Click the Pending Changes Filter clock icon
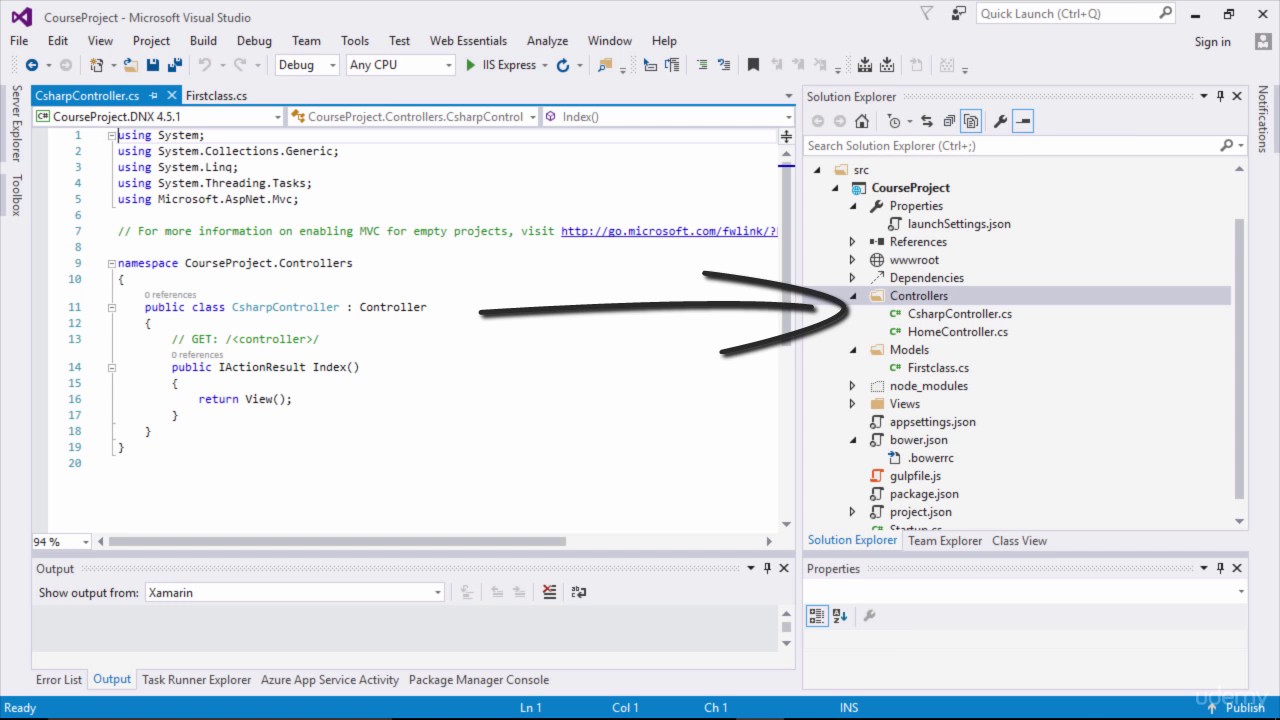 (893, 121)
